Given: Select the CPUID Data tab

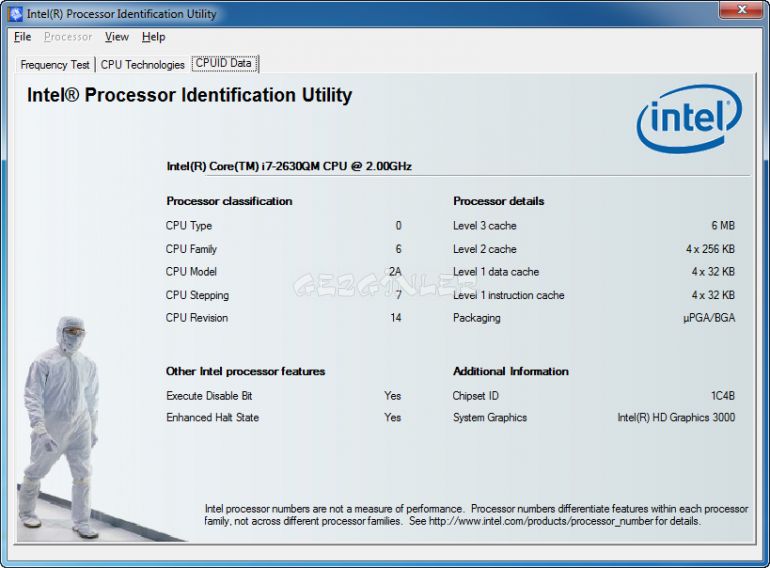Looking at the screenshot, I should (224, 63).
